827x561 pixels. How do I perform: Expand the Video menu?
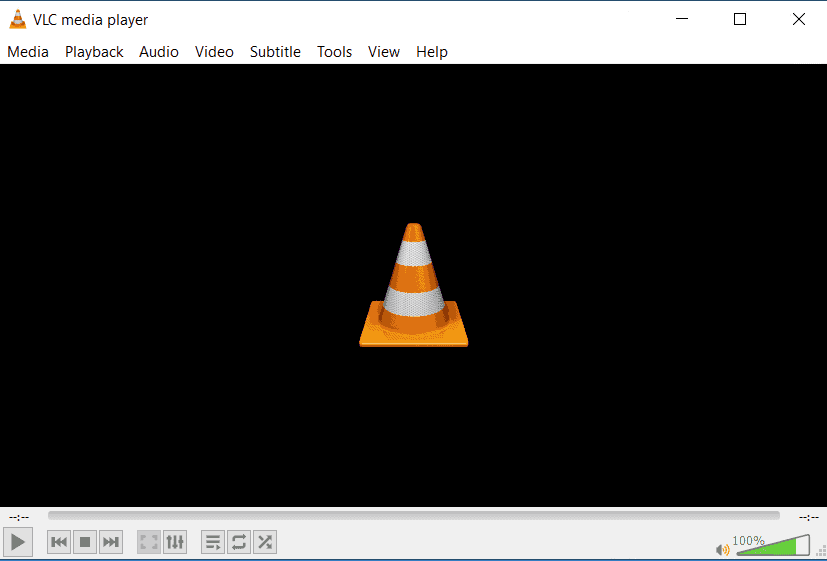(214, 52)
